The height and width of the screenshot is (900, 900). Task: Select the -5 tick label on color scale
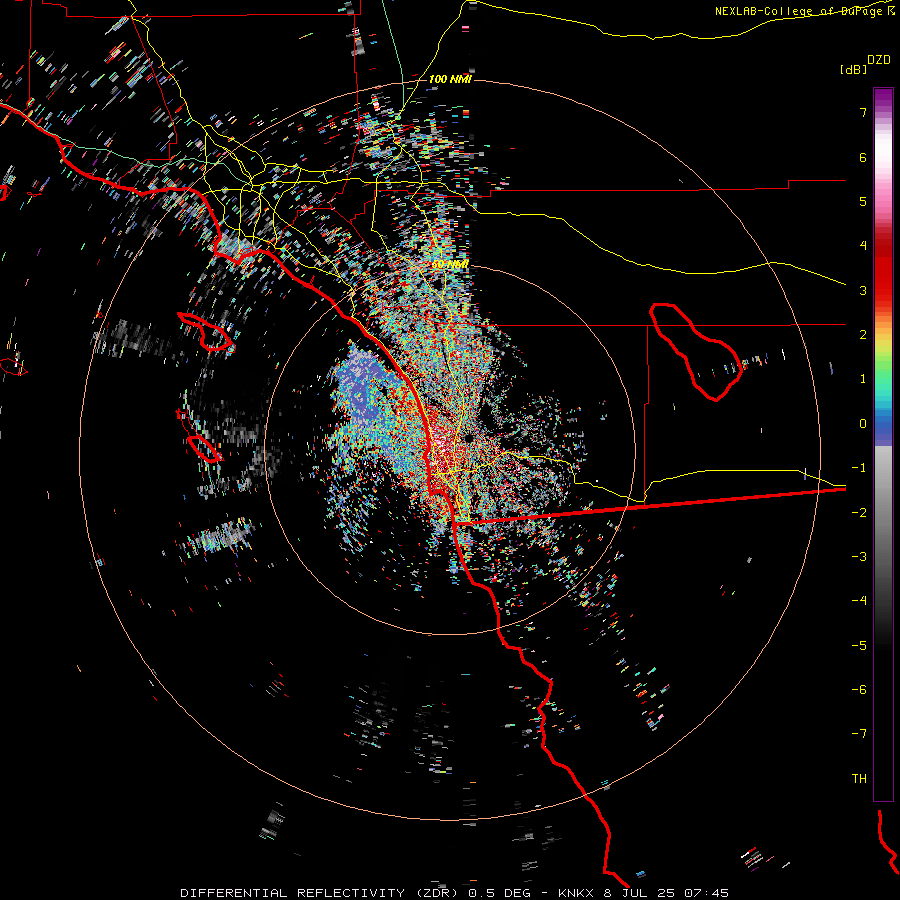coord(859,645)
